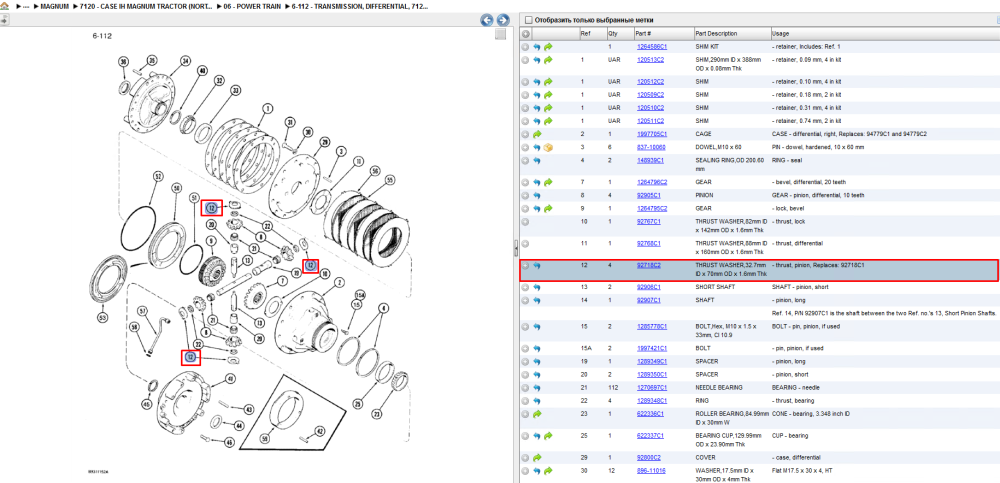Image resolution: width=1000 pixels, height=483 pixels.
Task: Toggle grey marker circle for THRUST WASHER 92767C1
Action: pyautogui.click(x=526, y=221)
